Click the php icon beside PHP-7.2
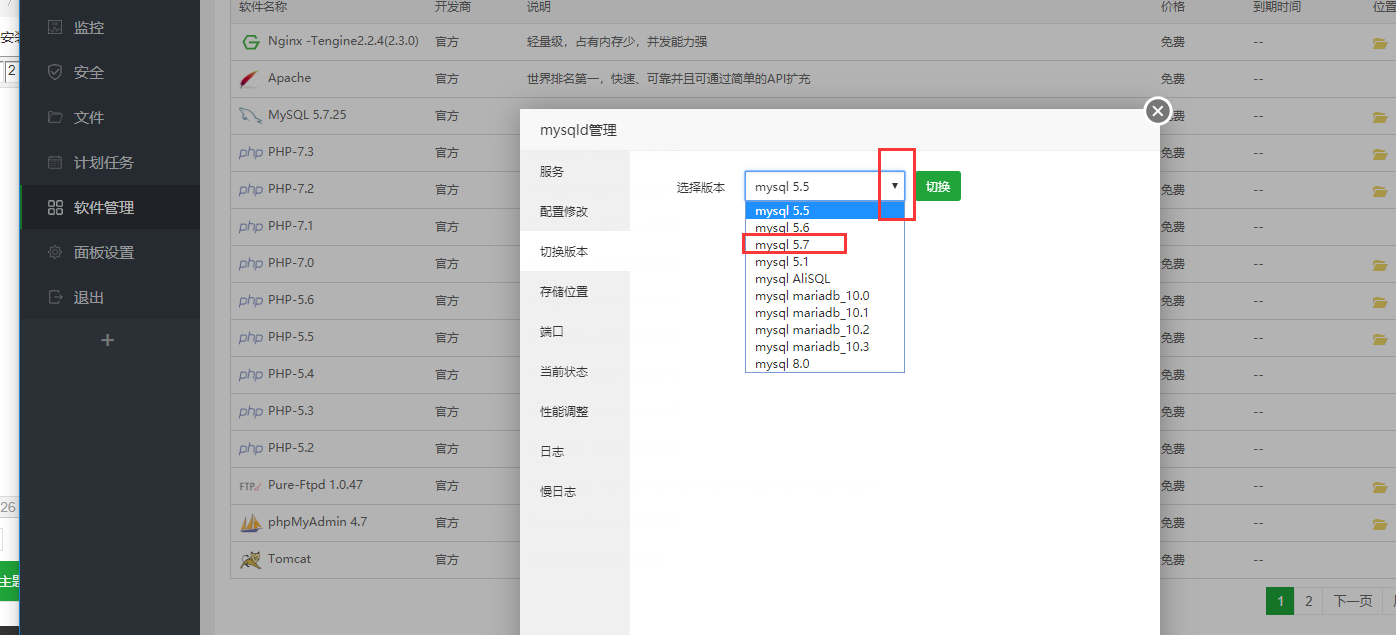 coord(251,190)
